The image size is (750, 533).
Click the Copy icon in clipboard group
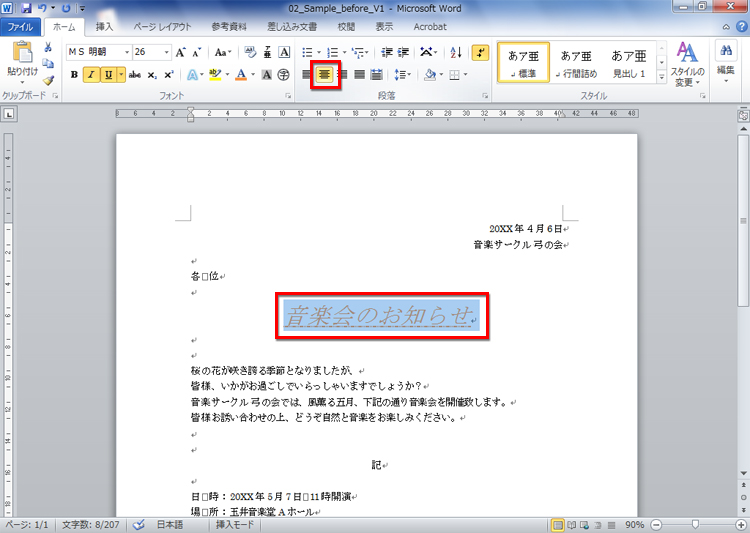(x=48, y=64)
